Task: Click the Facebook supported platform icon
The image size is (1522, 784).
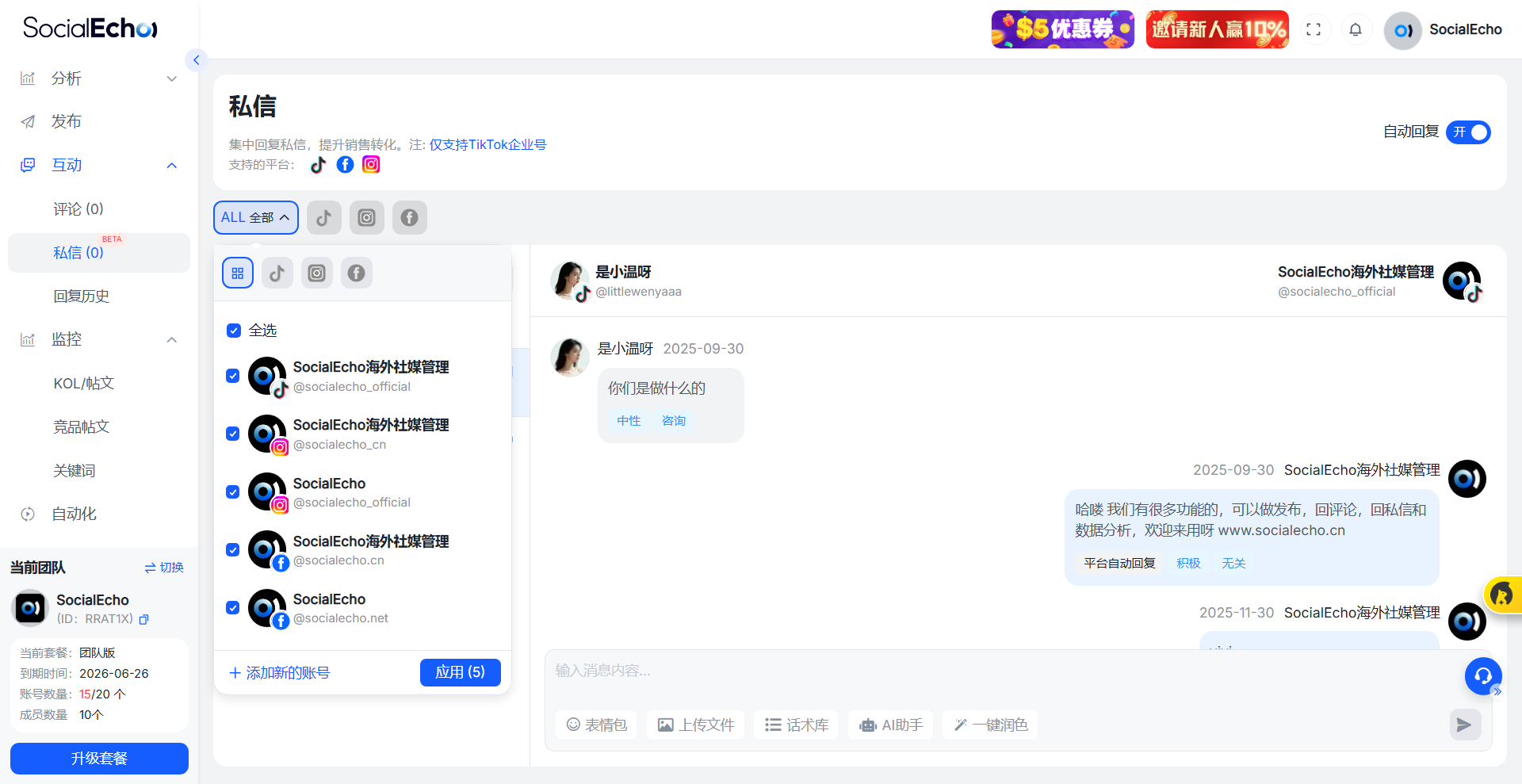Action: pos(345,164)
